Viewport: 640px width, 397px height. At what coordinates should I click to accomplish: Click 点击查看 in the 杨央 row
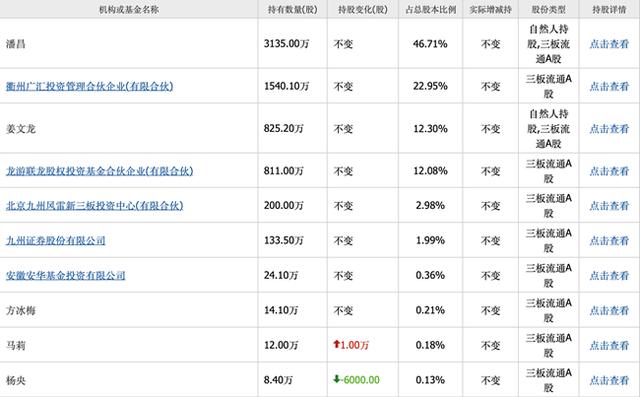coord(609,380)
